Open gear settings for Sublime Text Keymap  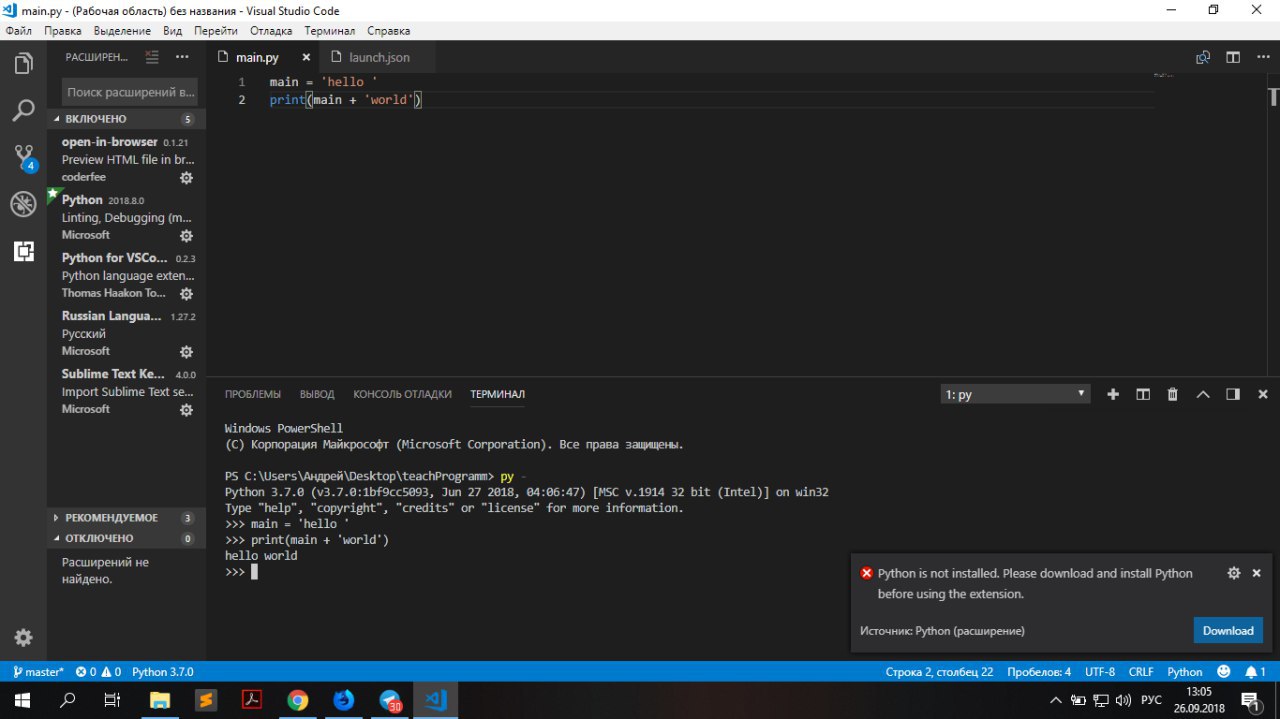click(x=186, y=410)
